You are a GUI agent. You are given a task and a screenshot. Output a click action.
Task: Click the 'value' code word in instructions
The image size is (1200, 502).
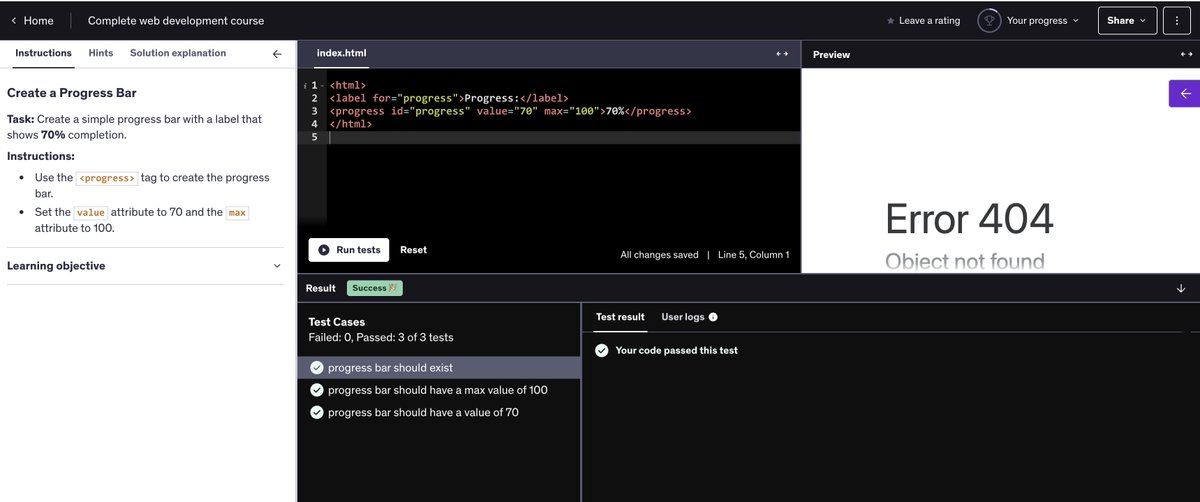tap(90, 212)
